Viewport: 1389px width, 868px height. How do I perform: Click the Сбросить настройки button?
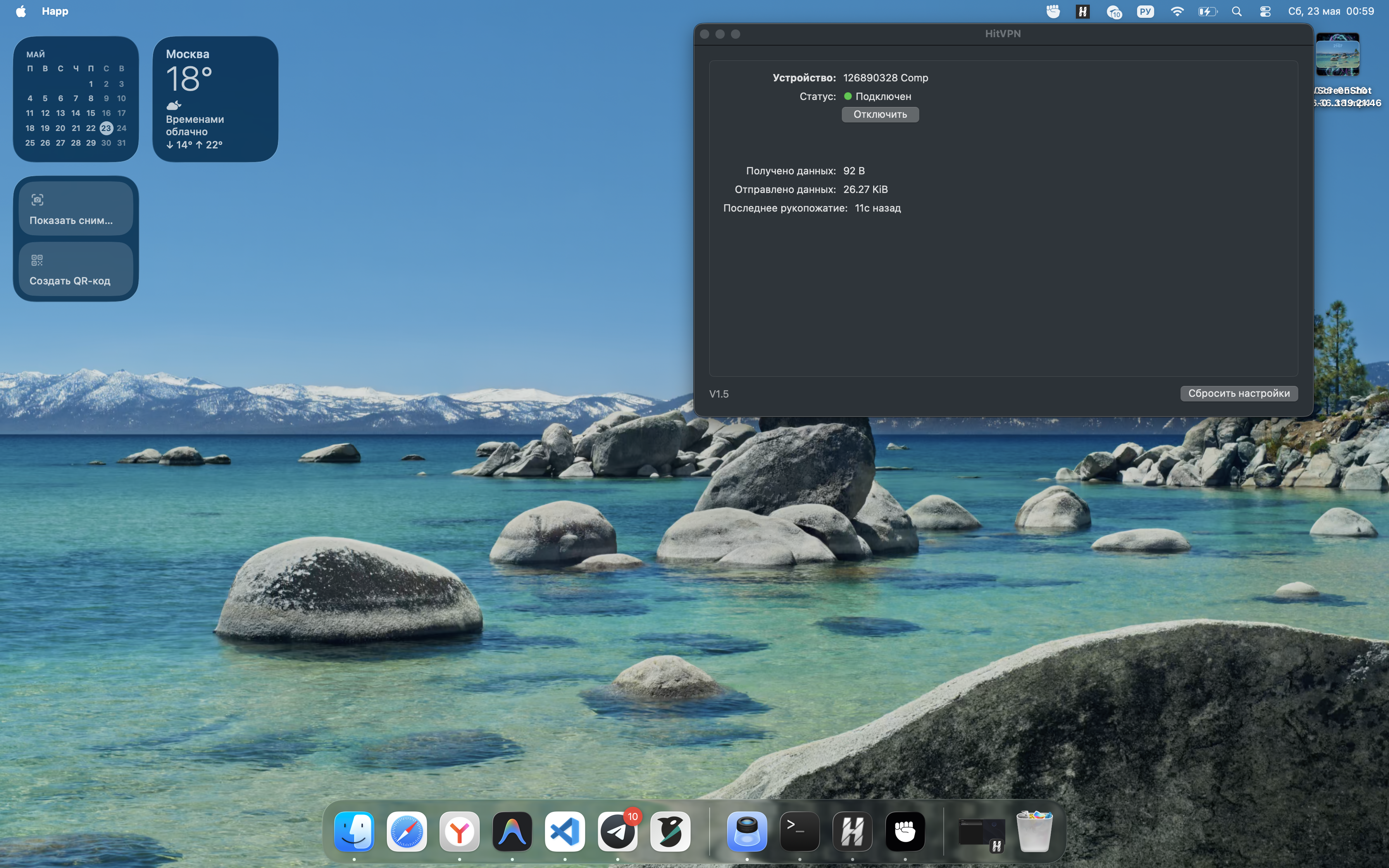(1239, 393)
